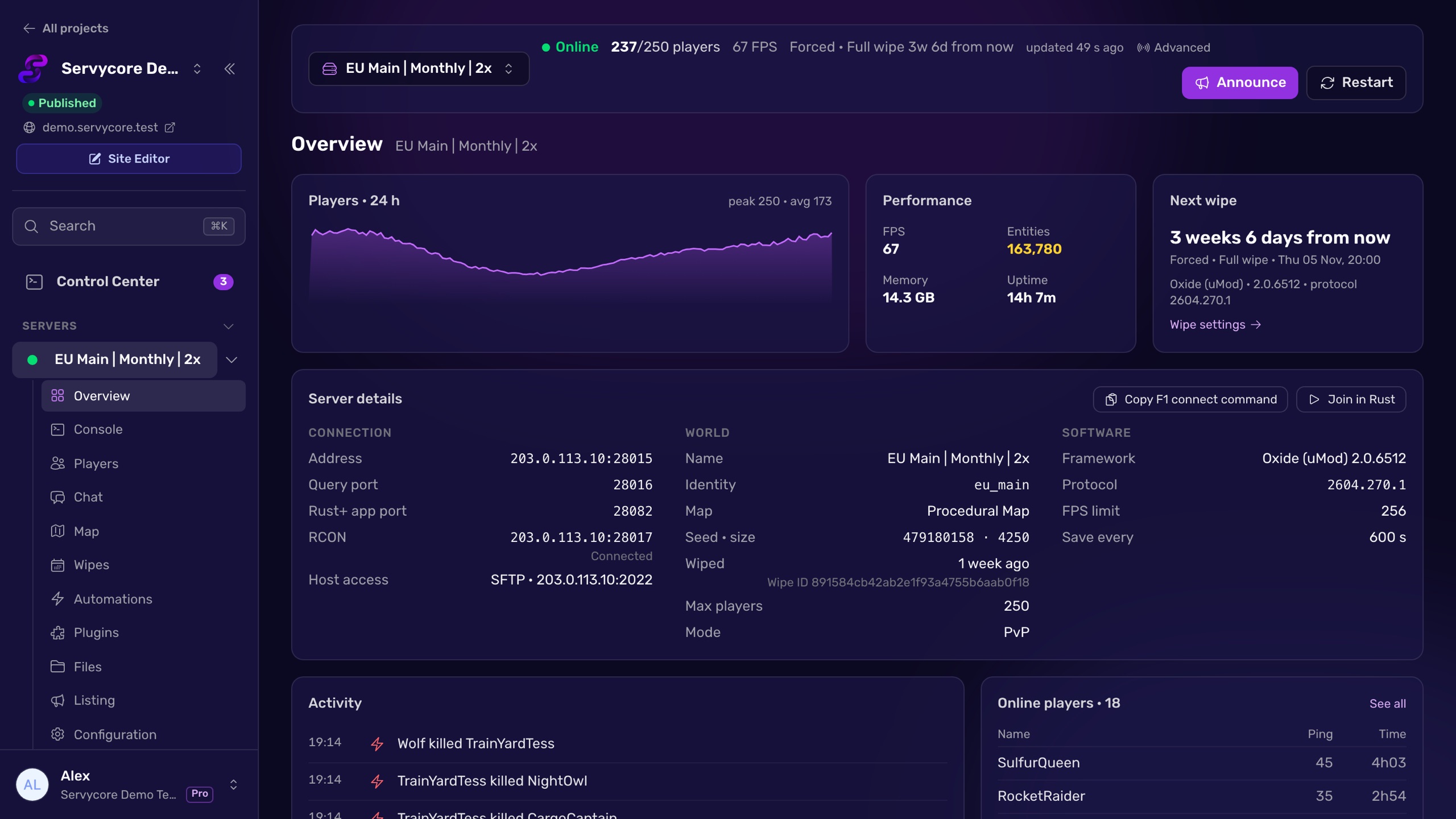Click the Wipes calendar icon
1456x819 pixels.
57,565
